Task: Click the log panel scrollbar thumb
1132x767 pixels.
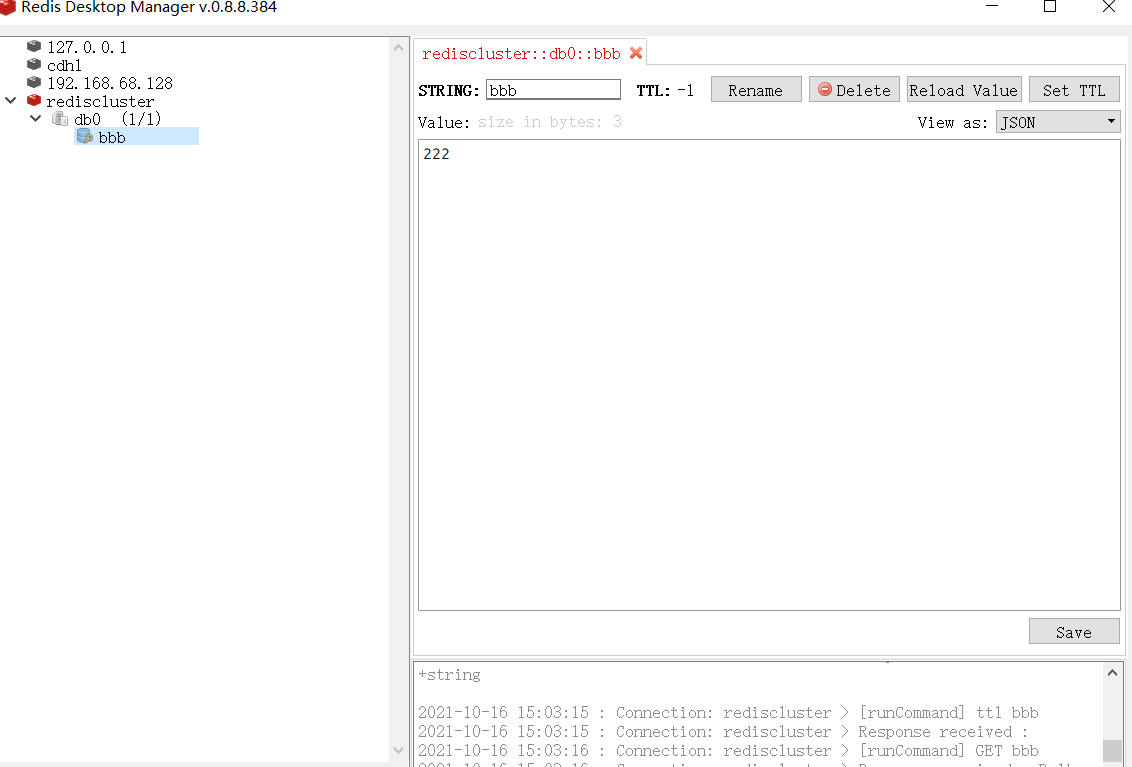Action: pos(1113,750)
